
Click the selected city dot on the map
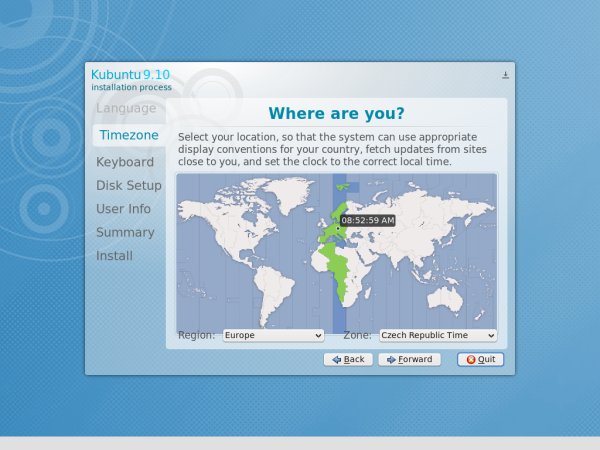(338, 228)
